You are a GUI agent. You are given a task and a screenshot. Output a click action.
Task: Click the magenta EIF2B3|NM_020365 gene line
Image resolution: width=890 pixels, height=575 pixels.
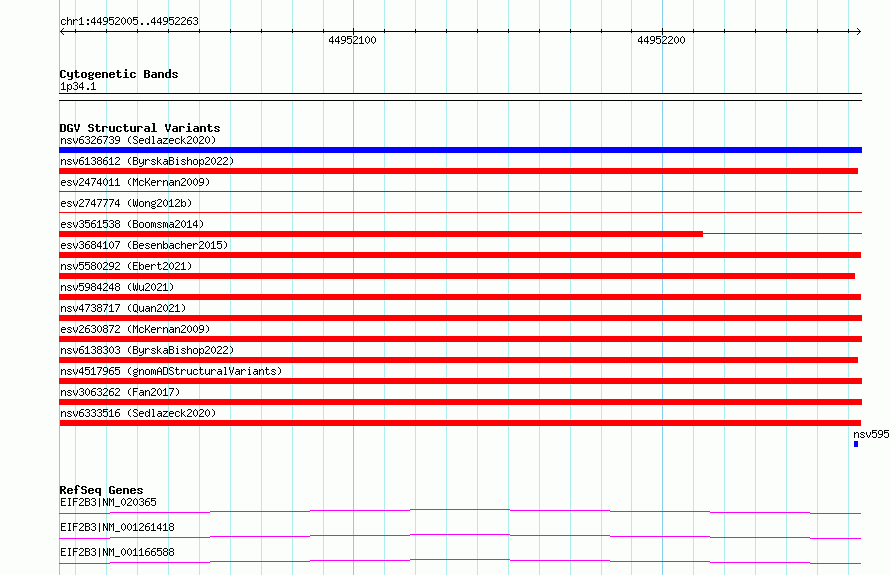pos(460,511)
